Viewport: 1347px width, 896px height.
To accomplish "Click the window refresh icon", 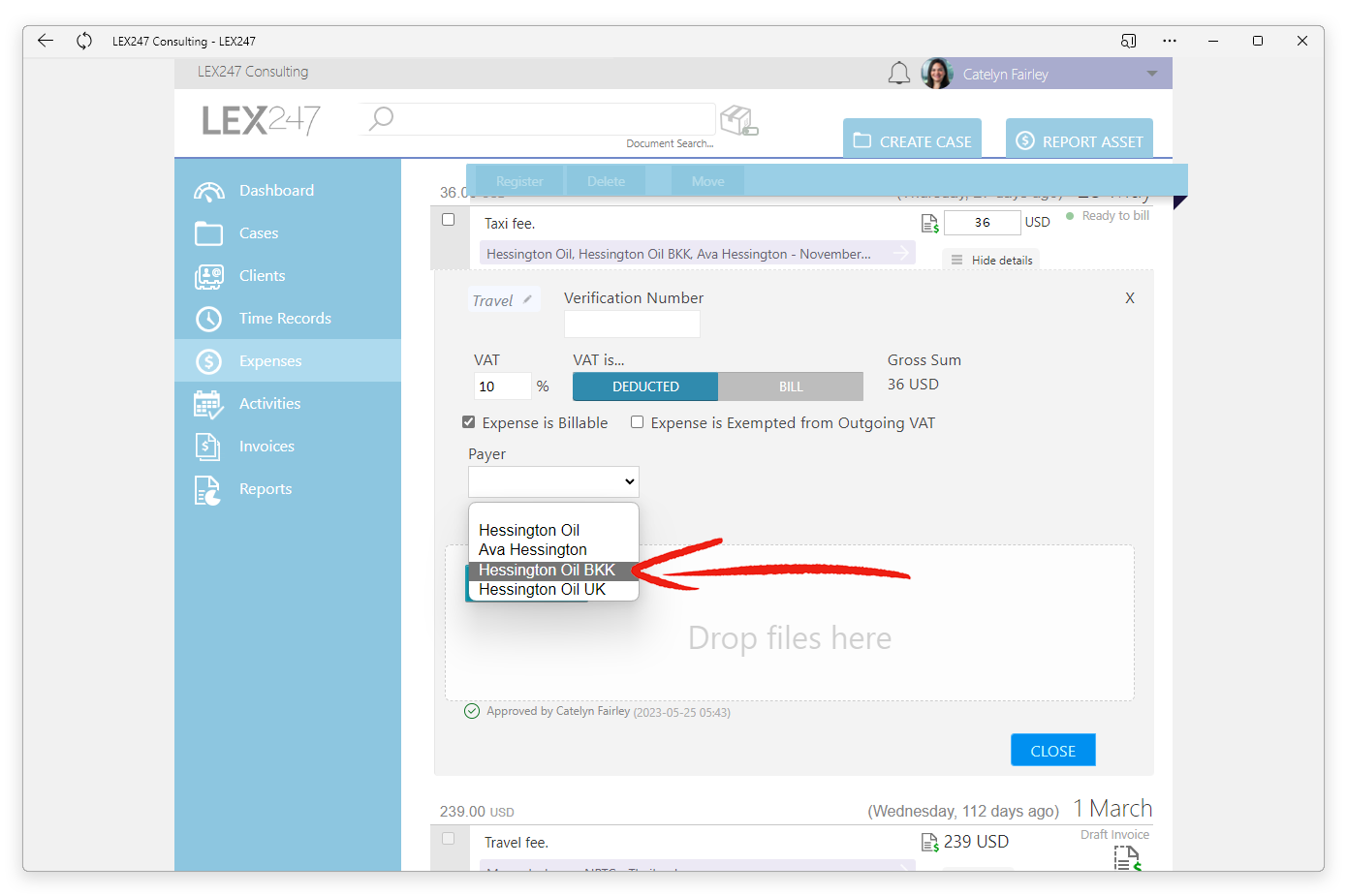I will (x=84, y=41).
